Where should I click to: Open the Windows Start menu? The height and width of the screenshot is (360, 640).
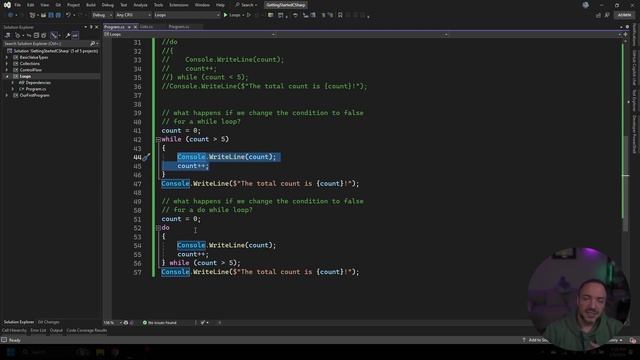point(11,352)
